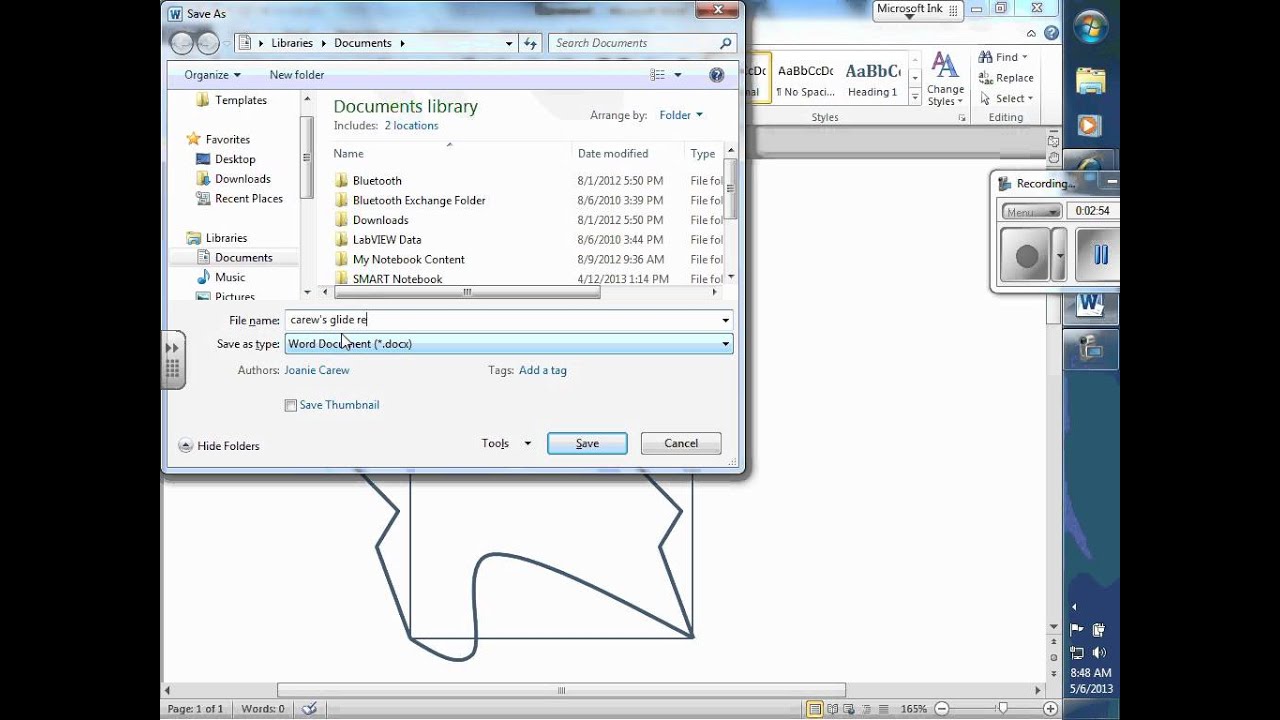1280x720 pixels.
Task: Open Windows Media Player from taskbar
Action: [1091, 126]
